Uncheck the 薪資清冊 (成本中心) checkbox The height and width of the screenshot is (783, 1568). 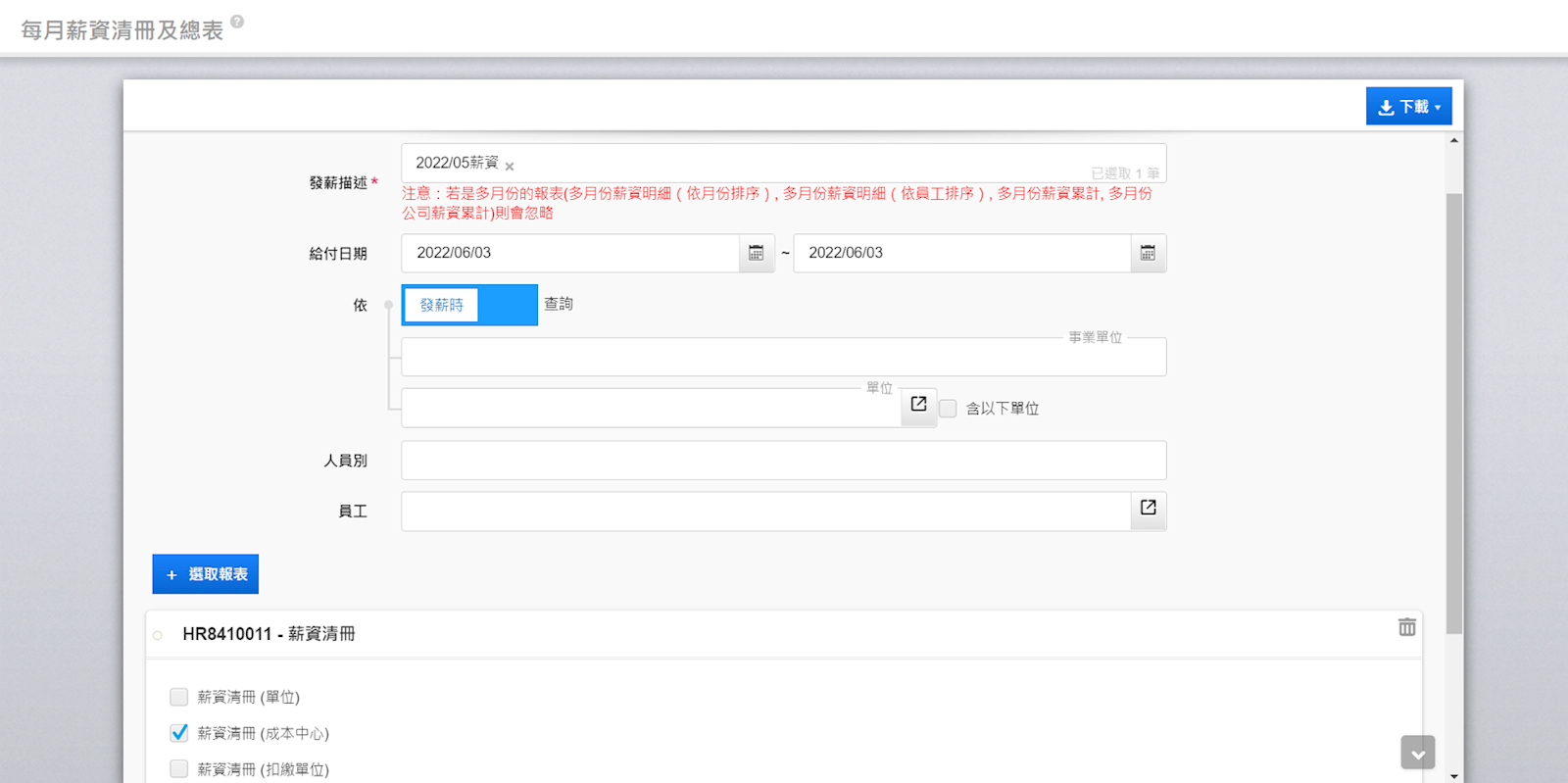(x=179, y=733)
